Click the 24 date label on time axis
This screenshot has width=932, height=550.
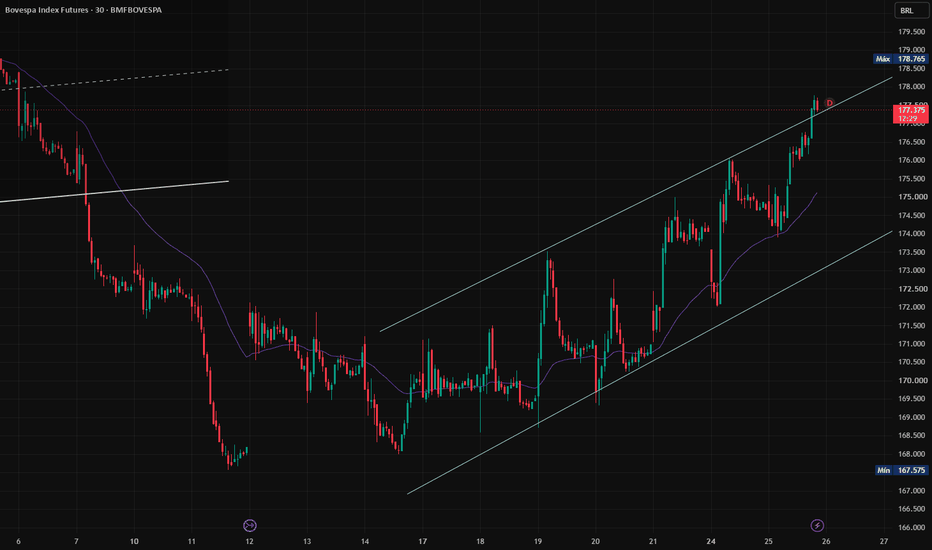click(x=711, y=541)
